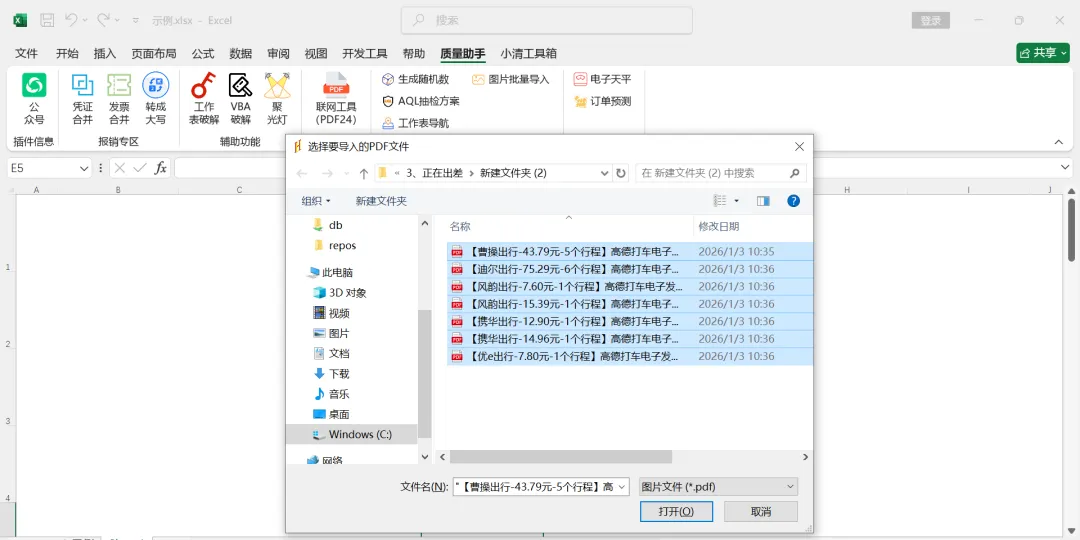This screenshot has width=1080, height=540.
Task: Launch 工作表破解 key icon
Action: click(204, 85)
